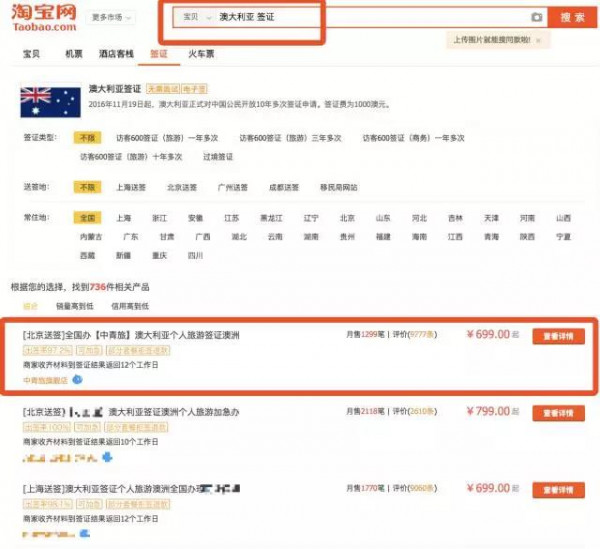Click reviews count beside 月售1770笔
600x549 pixels.
point(415,488)
